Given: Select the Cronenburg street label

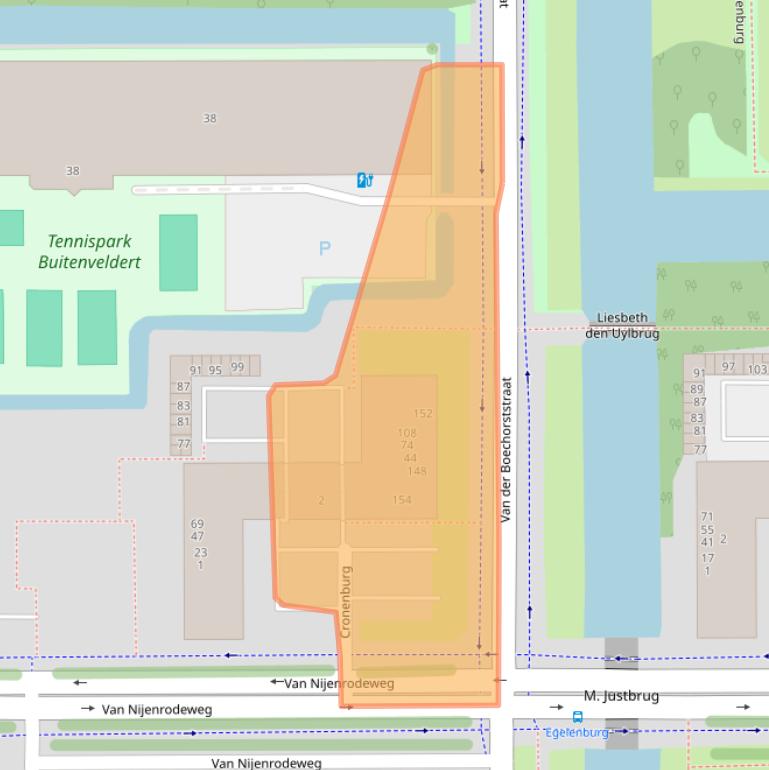Looking at the screenshot, I should [346, 601].
